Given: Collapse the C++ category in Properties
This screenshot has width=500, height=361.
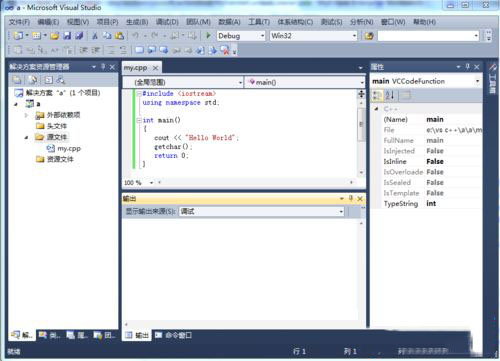Looking at the screenshot, I should (x=377, y=109).
